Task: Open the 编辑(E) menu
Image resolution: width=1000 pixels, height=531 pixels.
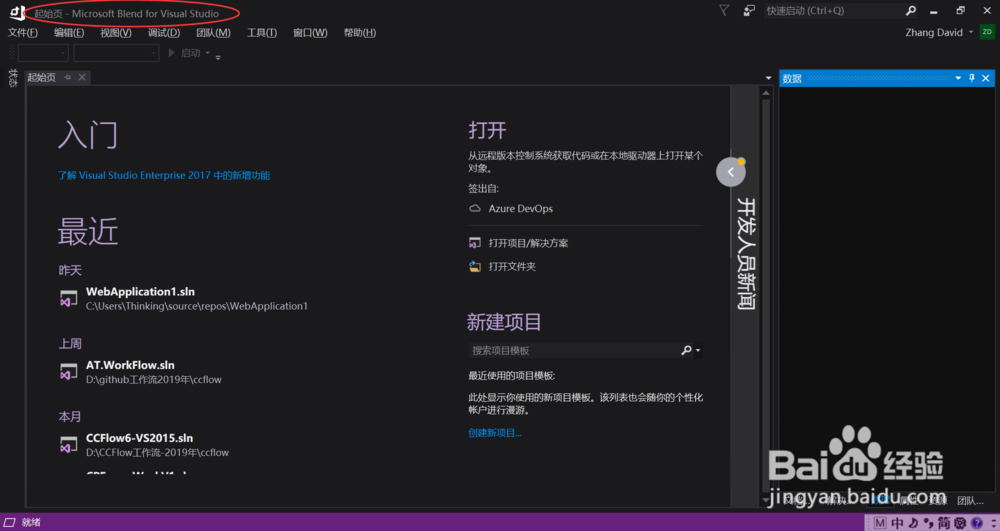Action: (69, 33)
